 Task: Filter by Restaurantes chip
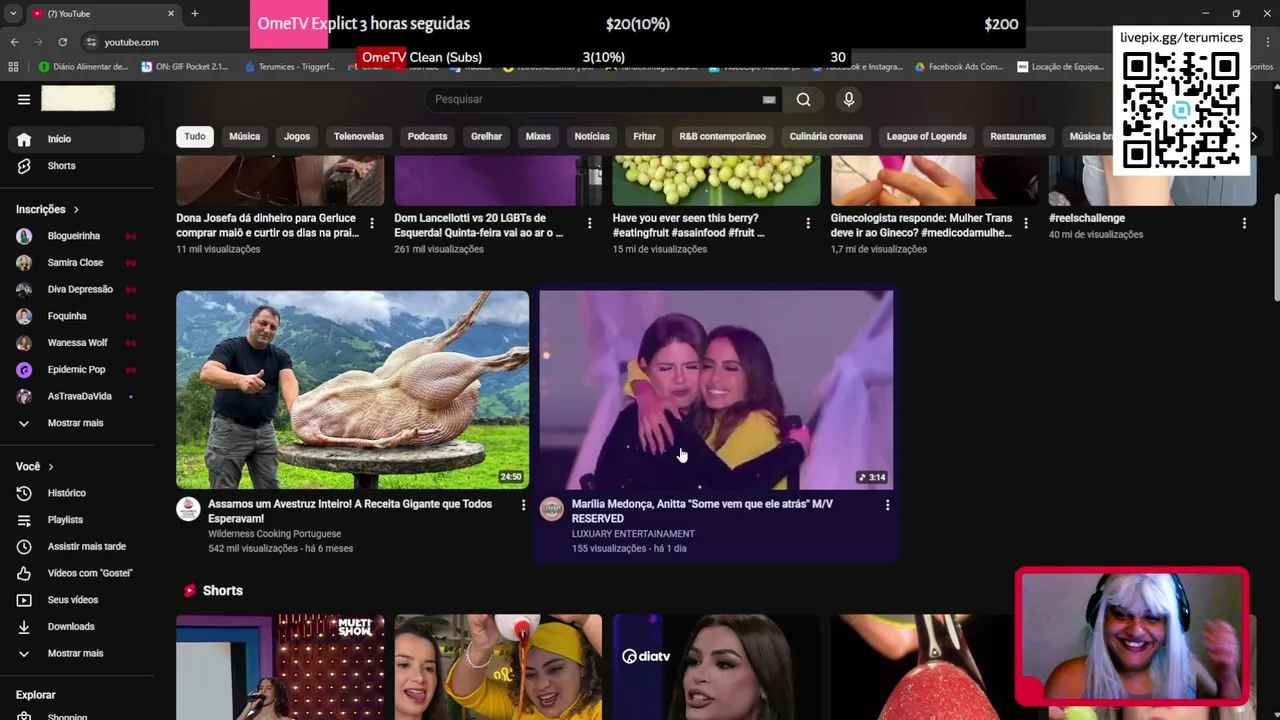tap(1018, 136)
